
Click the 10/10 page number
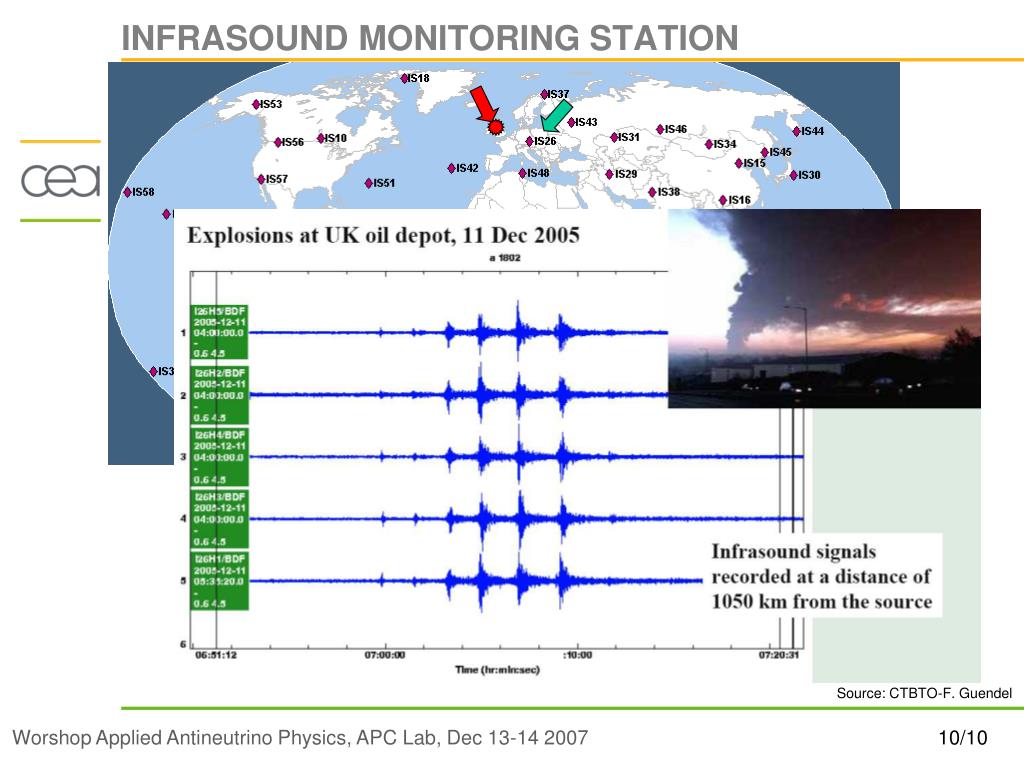pyautogui.click(x=963, y=738)
